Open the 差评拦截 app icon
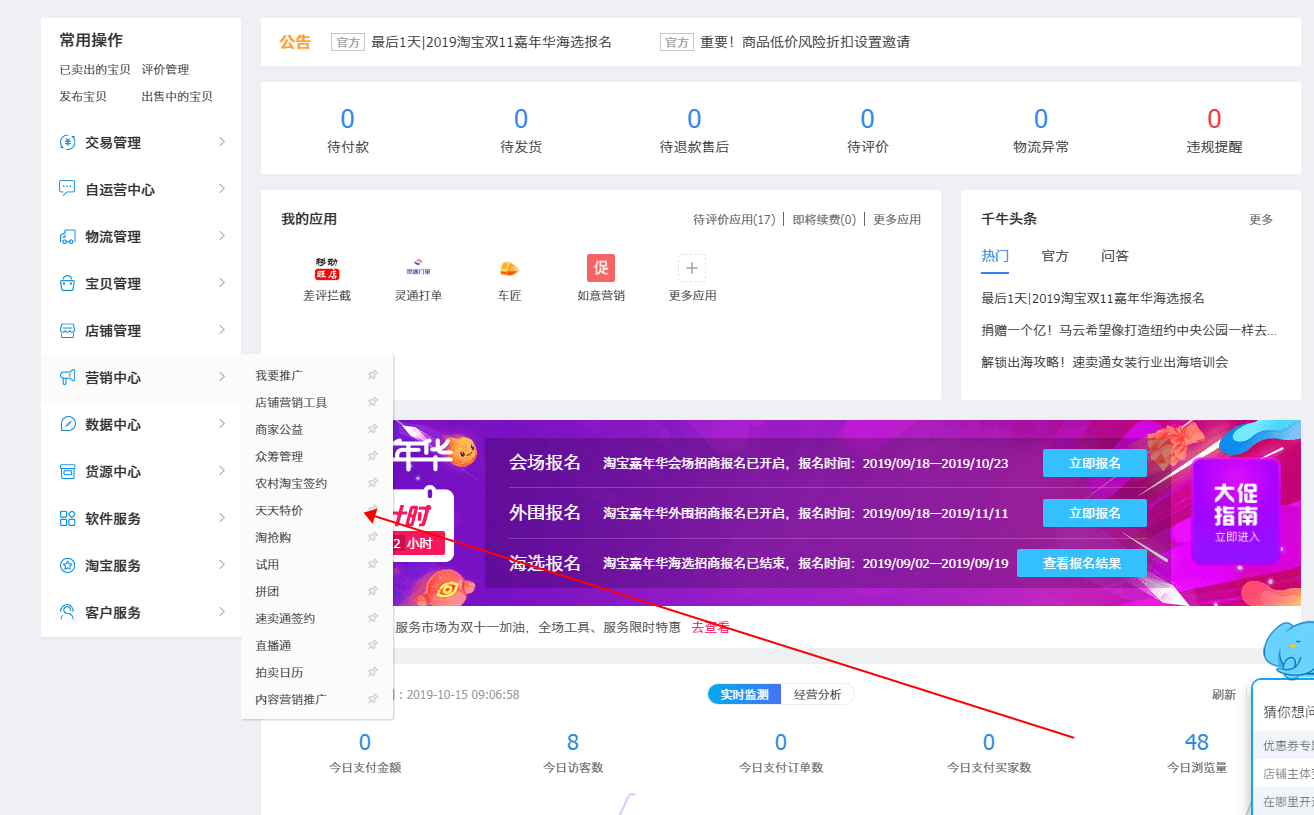This screenshot has width=1314, height=815. [327, 269]
